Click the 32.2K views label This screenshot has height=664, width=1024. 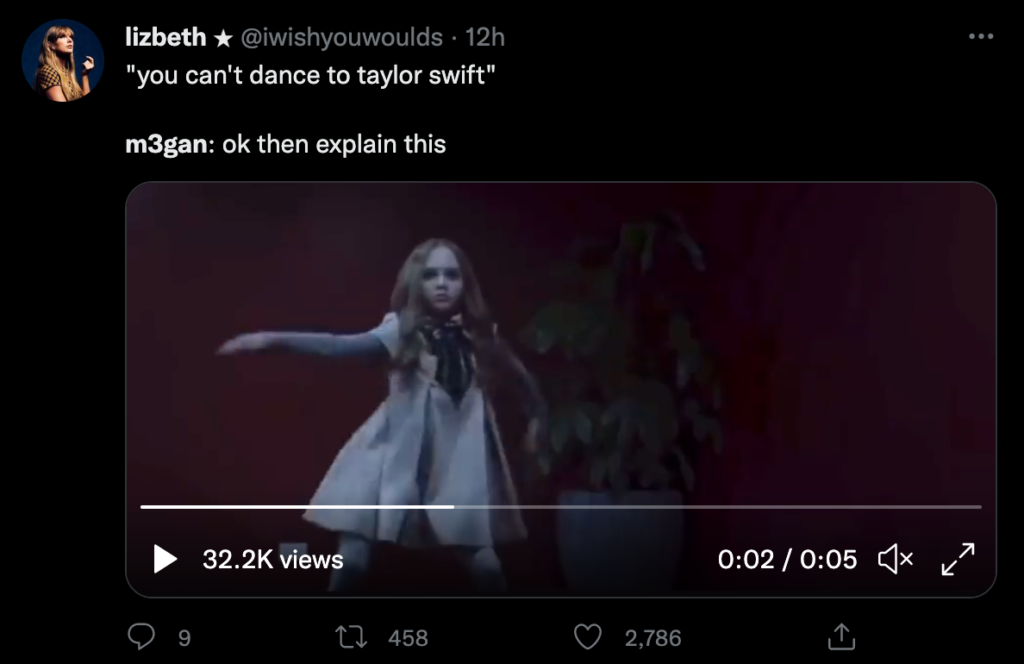(272, 560)
